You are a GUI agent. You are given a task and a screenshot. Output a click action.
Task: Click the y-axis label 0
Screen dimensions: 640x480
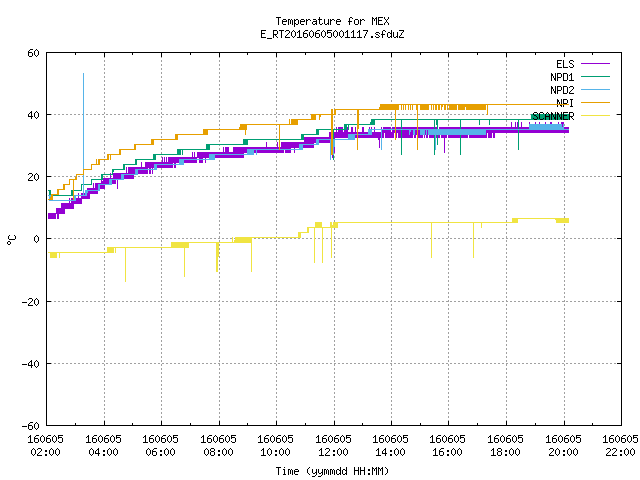click(37, 240)
